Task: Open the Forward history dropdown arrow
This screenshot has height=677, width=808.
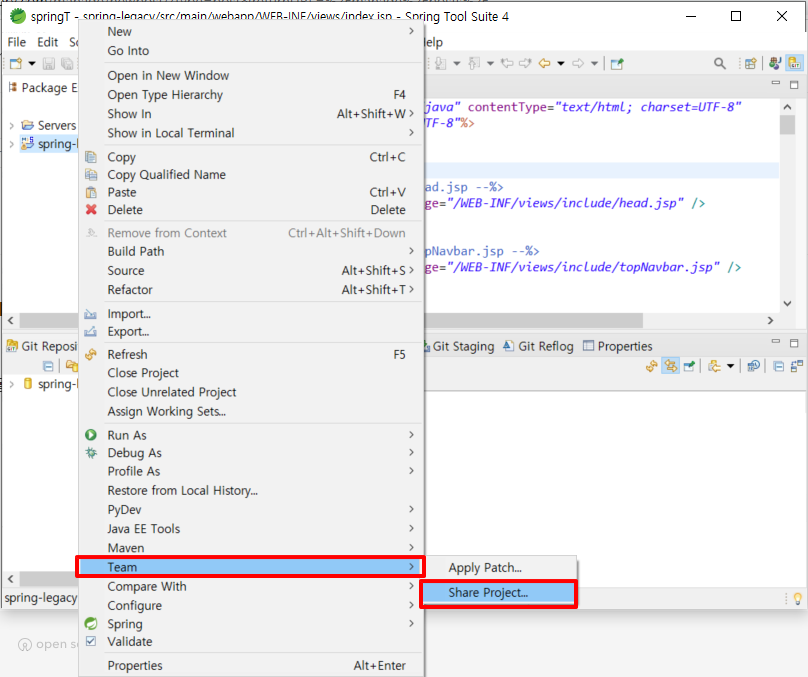Action: click(594, 63)
